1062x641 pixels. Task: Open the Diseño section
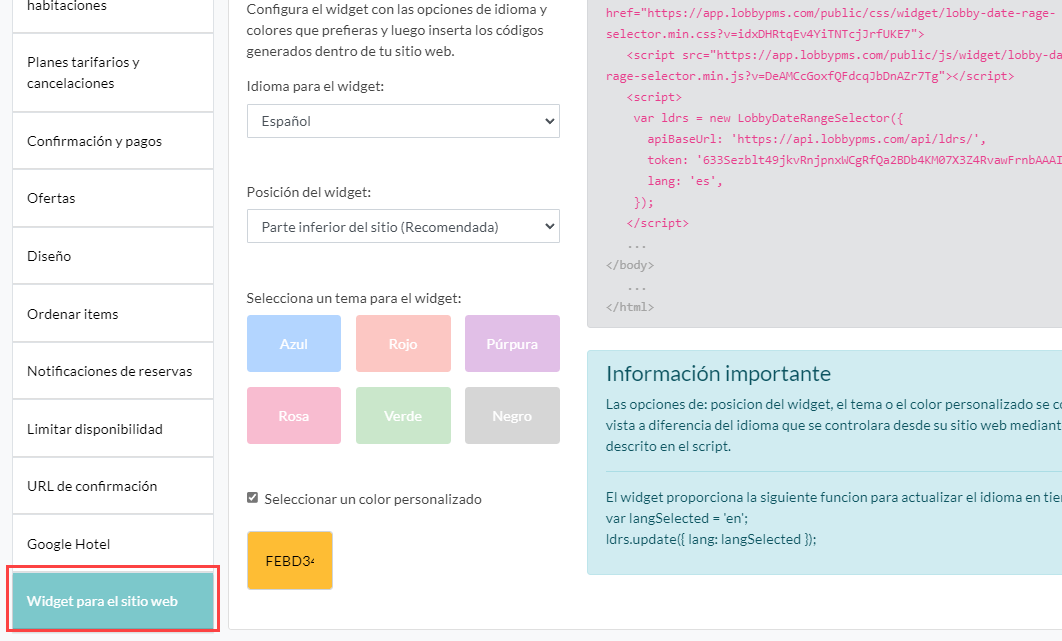[112, 256]
